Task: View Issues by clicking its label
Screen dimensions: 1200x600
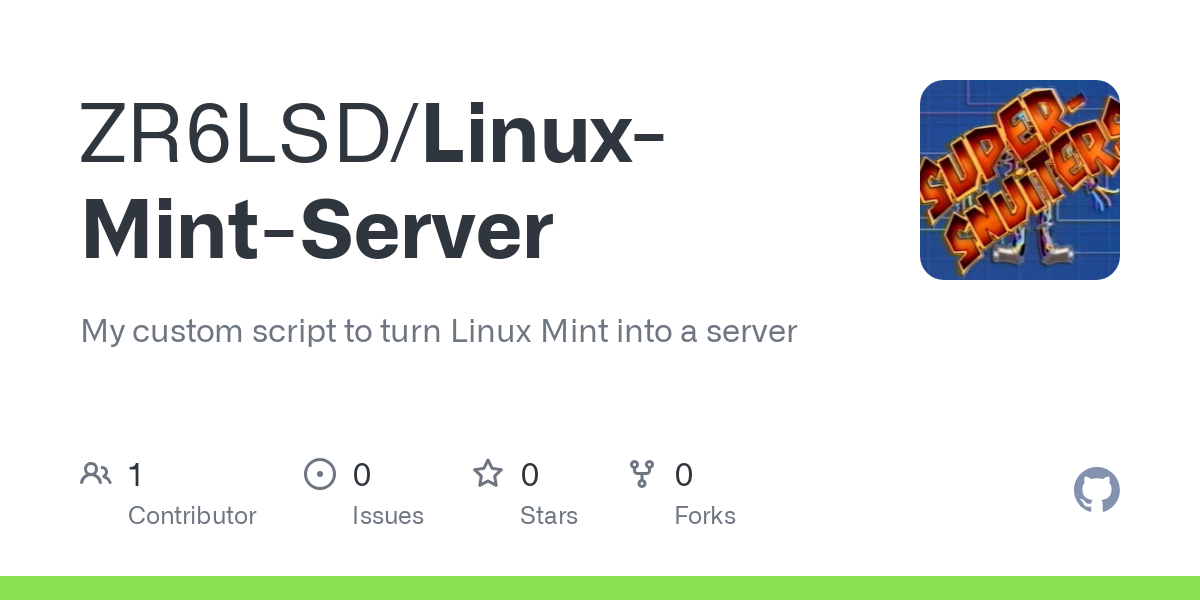Action: pos(388,515)
